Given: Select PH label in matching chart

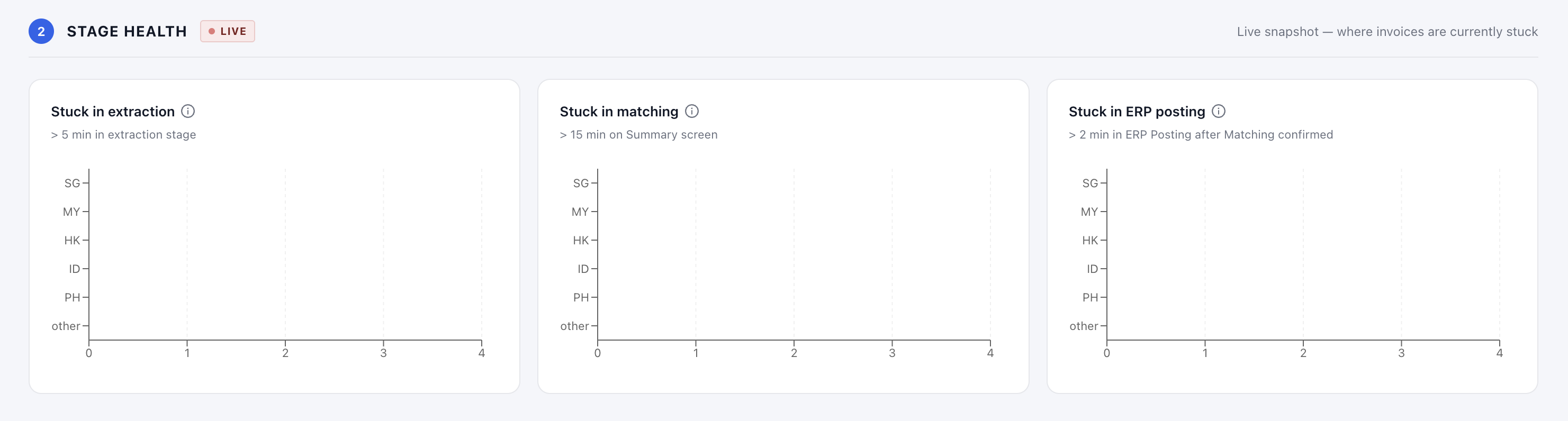Looking at the screenshot, I should point(581,297).
